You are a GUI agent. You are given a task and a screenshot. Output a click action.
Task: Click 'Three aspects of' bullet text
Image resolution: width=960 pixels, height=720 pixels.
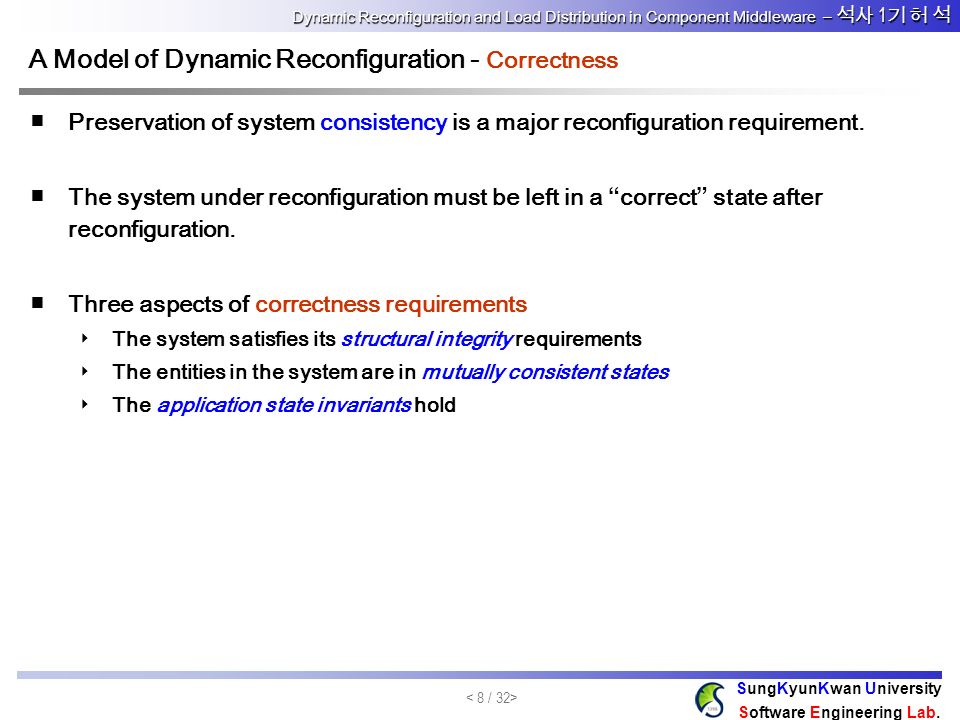tap(159, 304)
